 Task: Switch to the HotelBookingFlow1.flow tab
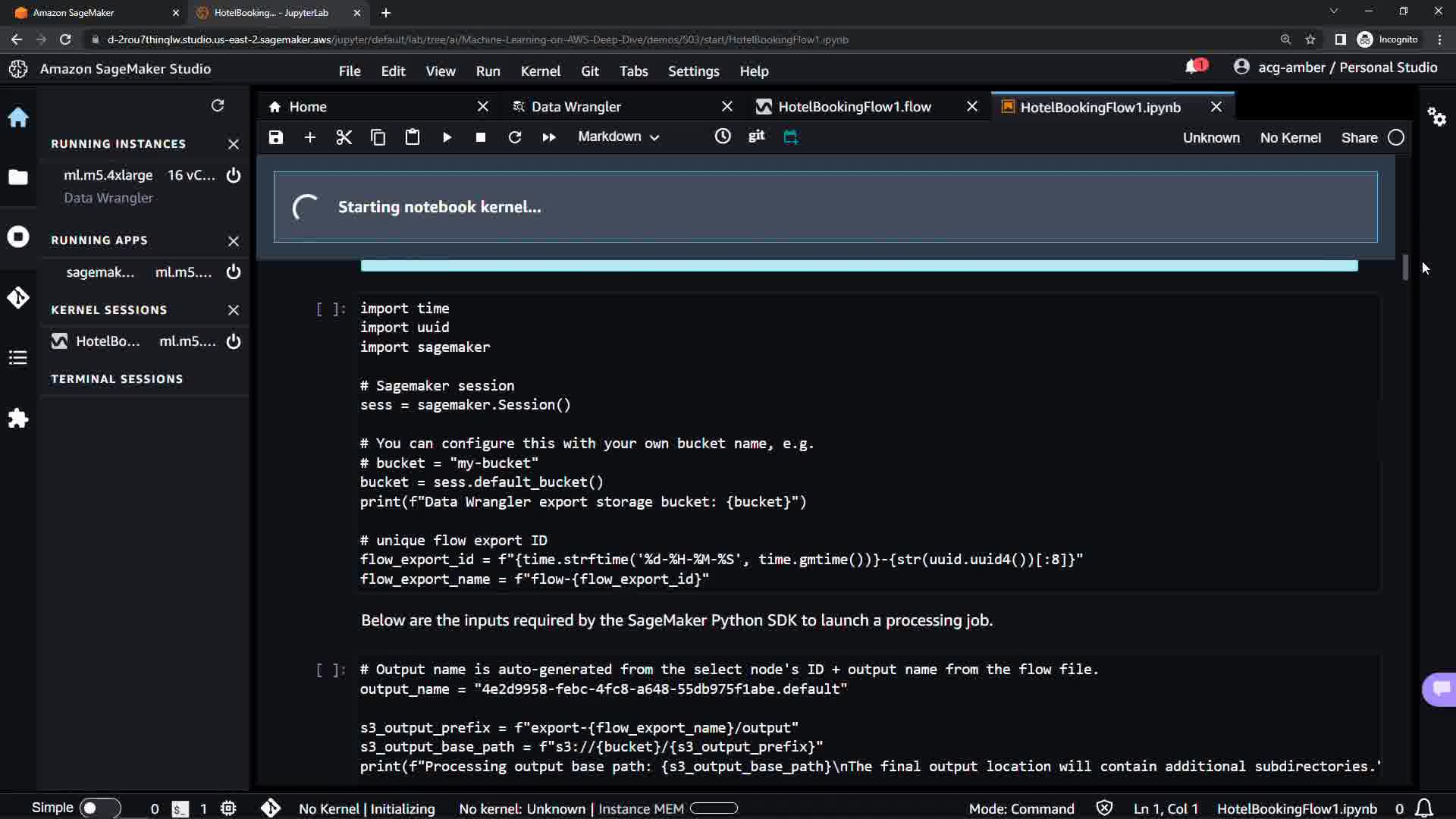point(854,107)
